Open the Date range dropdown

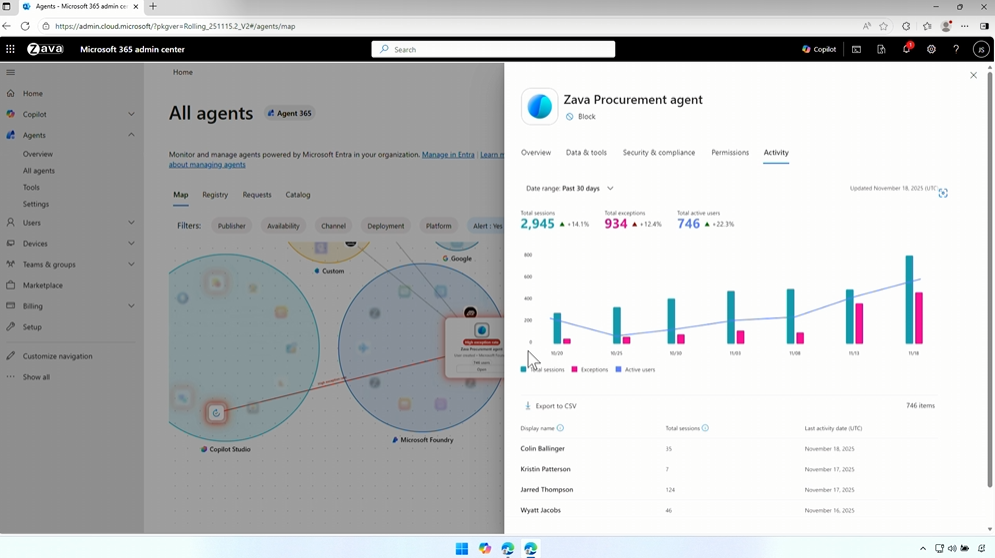click(x=570, y=188)
